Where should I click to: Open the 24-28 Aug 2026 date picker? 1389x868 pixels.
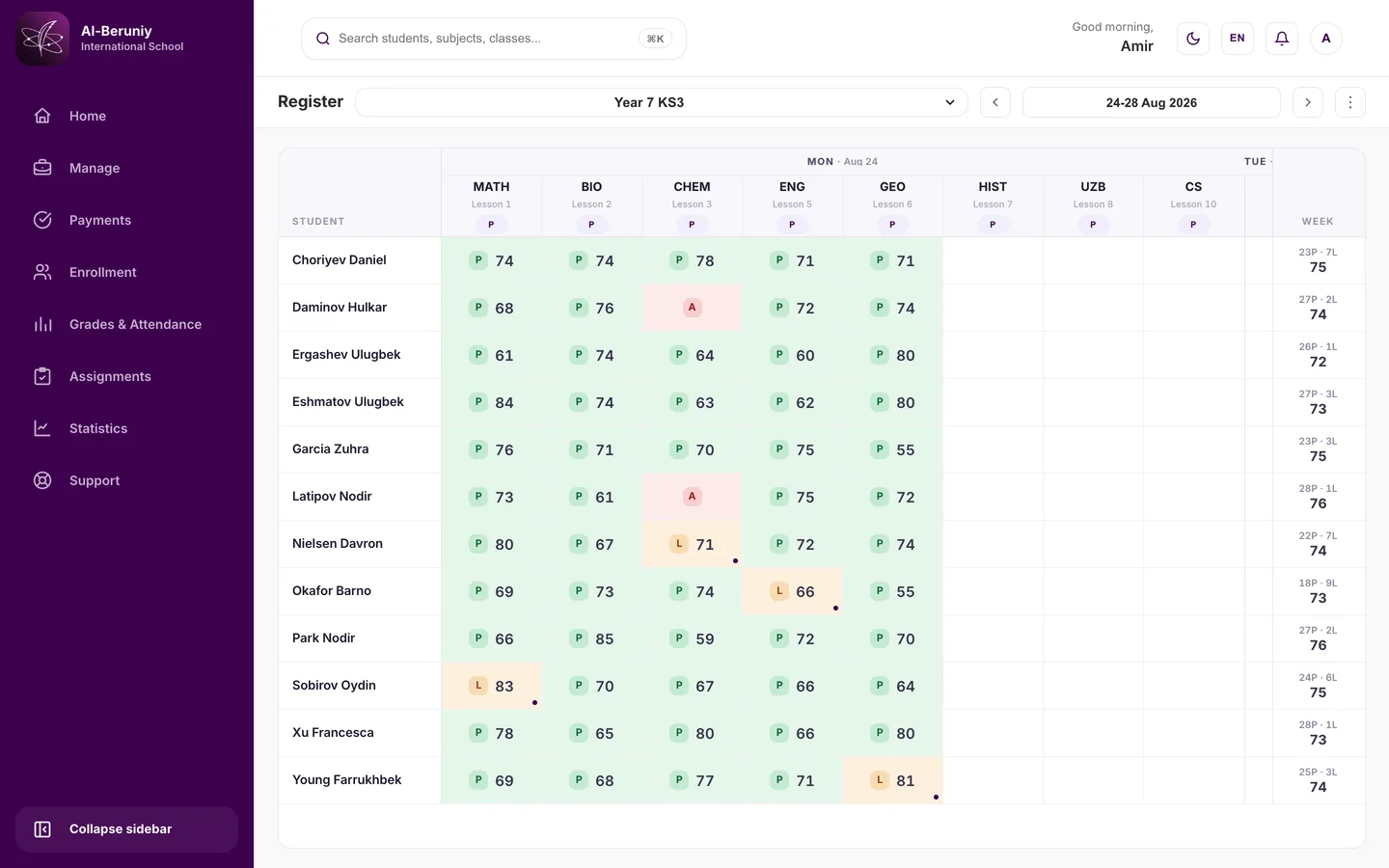coord(1152,102)
